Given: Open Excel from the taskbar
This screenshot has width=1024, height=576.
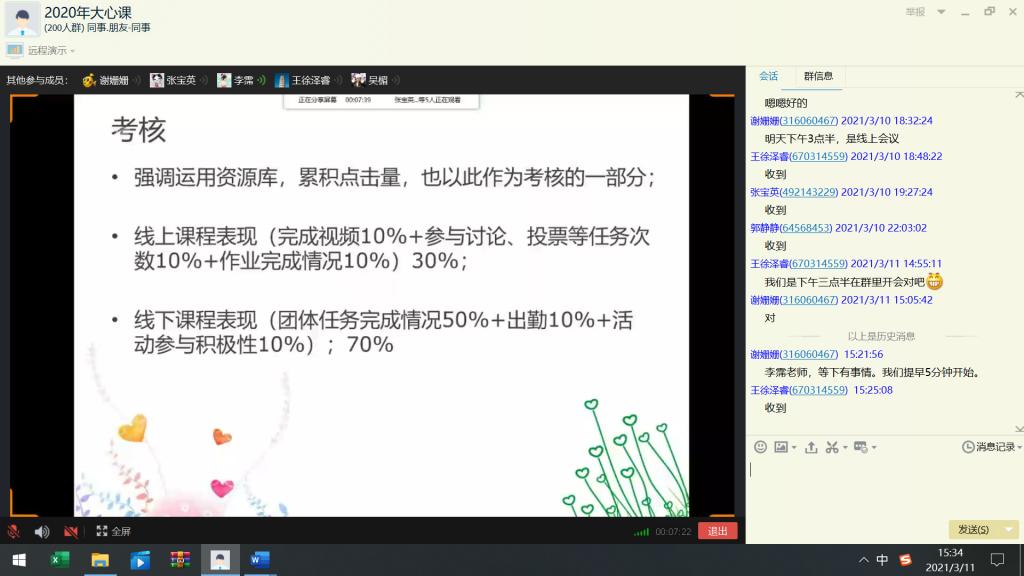Looking at the screenshot, I should pos(60,559).
